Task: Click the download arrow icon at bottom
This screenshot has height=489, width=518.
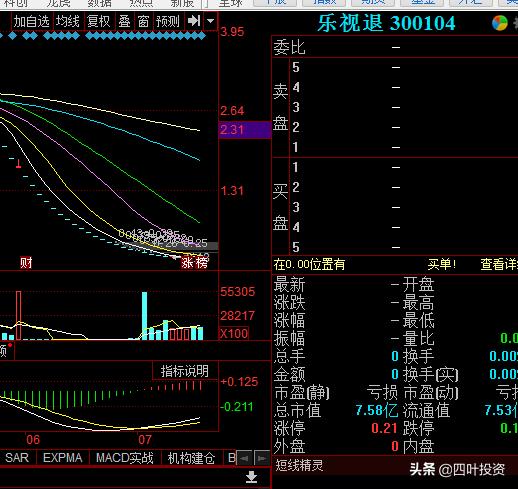Action: [251, 477]
